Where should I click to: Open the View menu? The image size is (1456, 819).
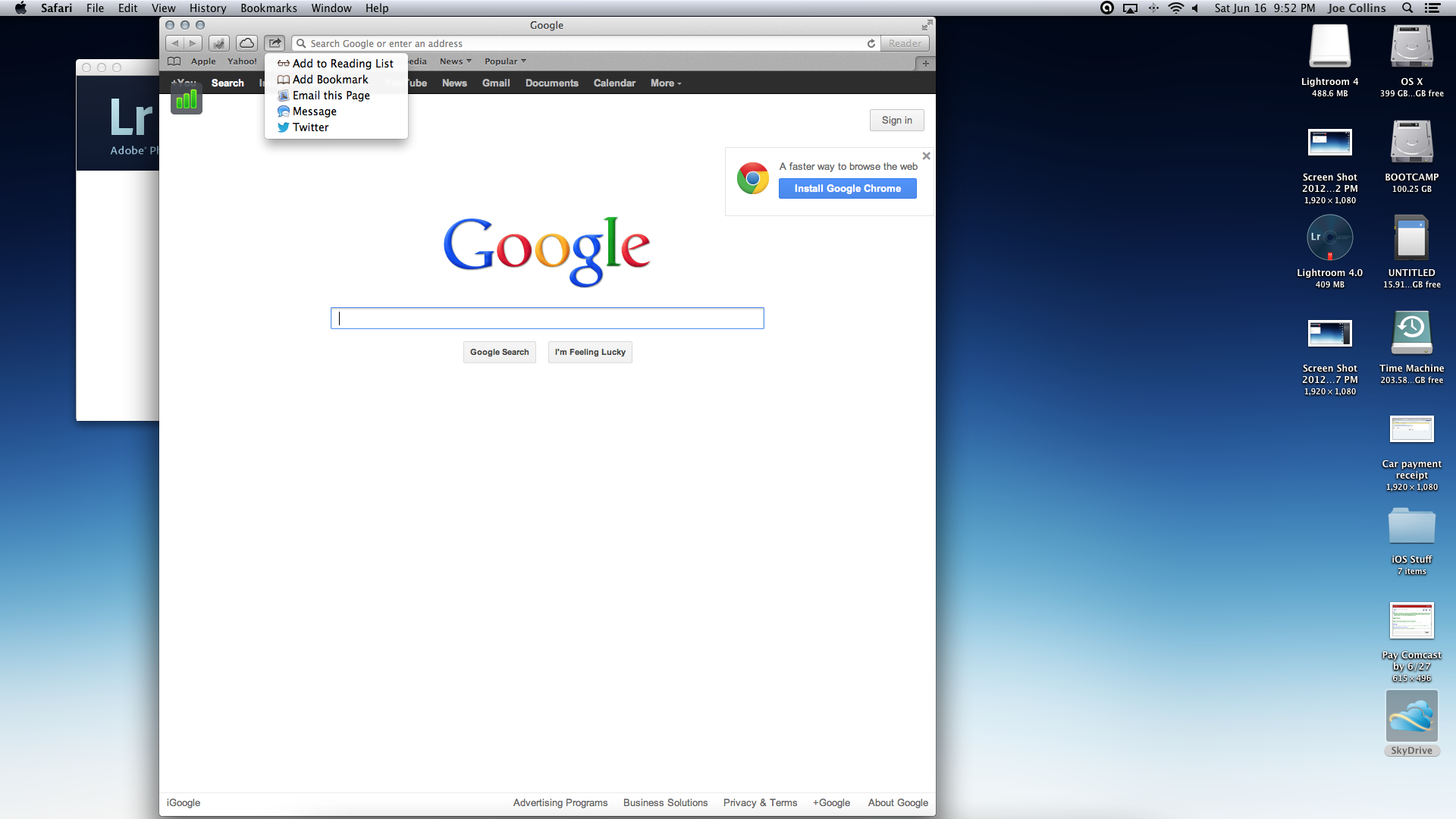163,8
